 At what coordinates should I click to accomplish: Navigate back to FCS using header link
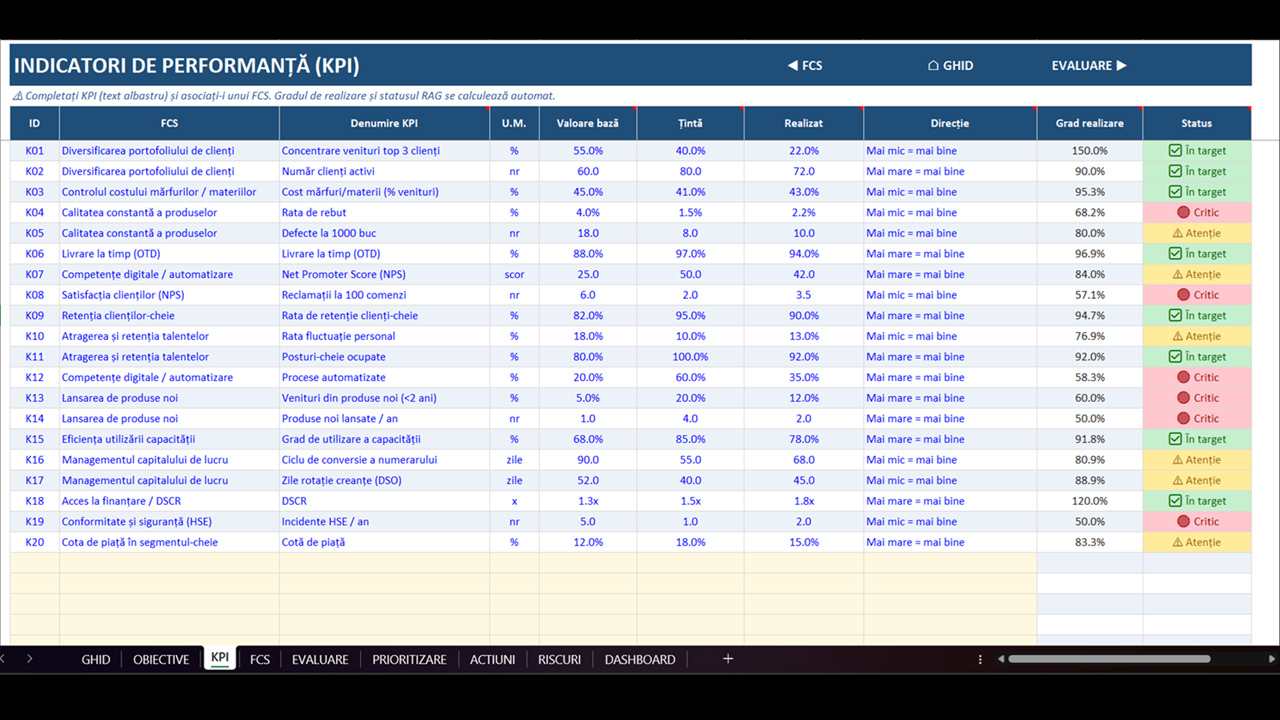point(805,65)
